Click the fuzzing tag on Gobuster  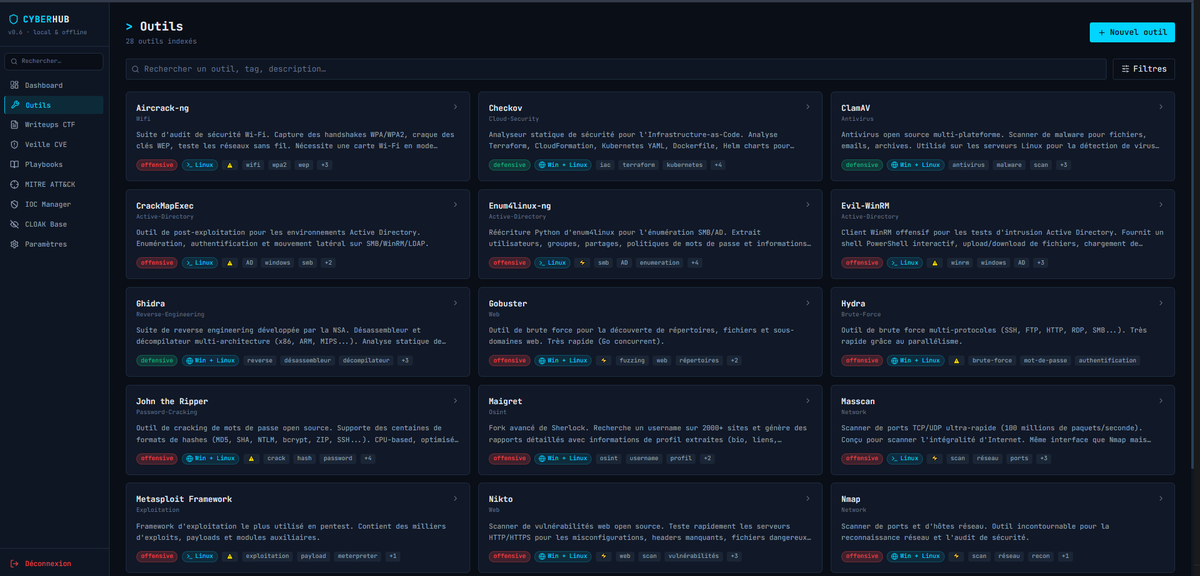(x=632, y=360)
